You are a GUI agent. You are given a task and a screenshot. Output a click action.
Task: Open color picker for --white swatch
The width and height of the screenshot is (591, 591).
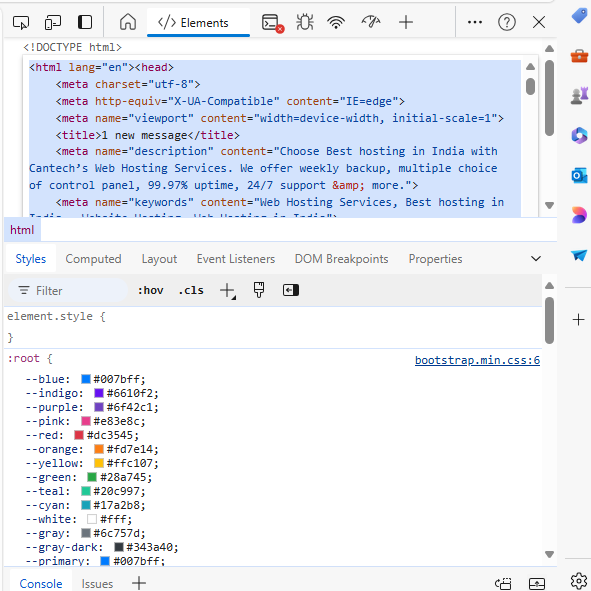click(92, 519)
